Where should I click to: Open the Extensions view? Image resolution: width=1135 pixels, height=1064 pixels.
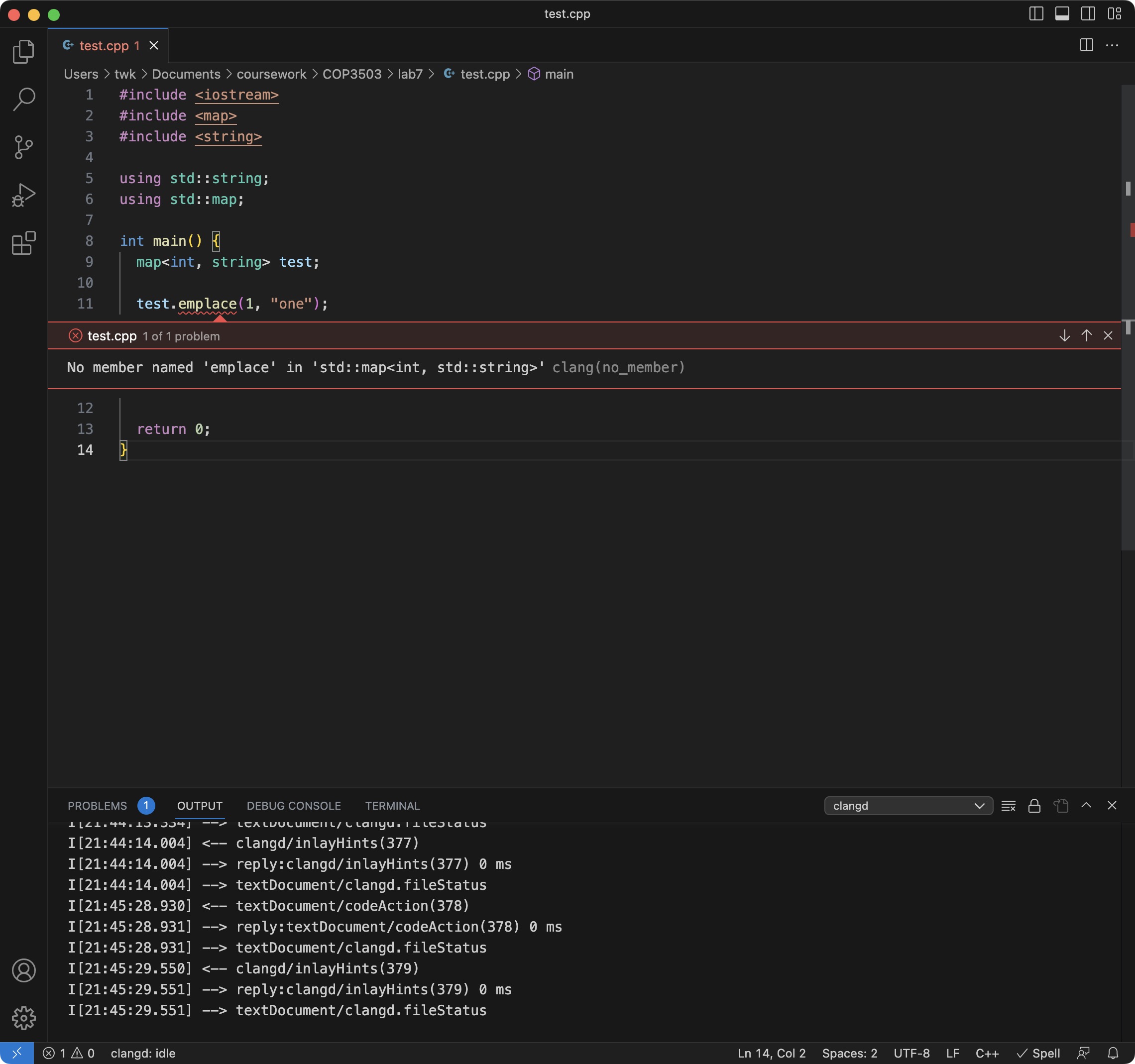coord(23,243)
